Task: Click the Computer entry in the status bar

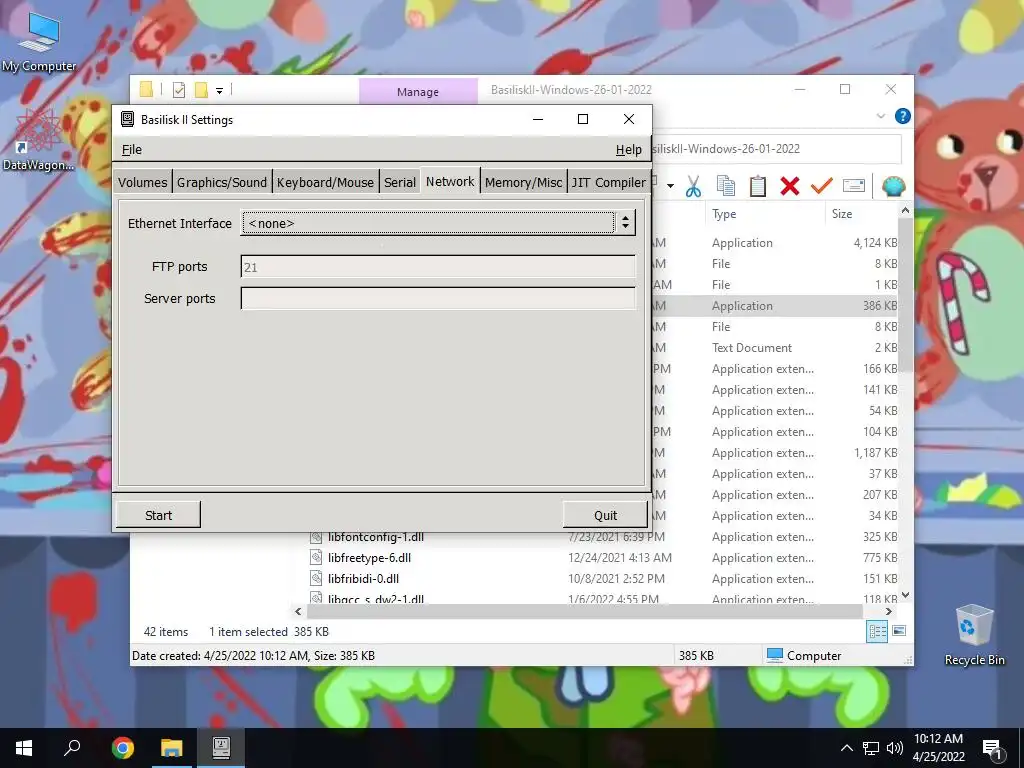Action: pyautogui.click(x=804, y=656)
